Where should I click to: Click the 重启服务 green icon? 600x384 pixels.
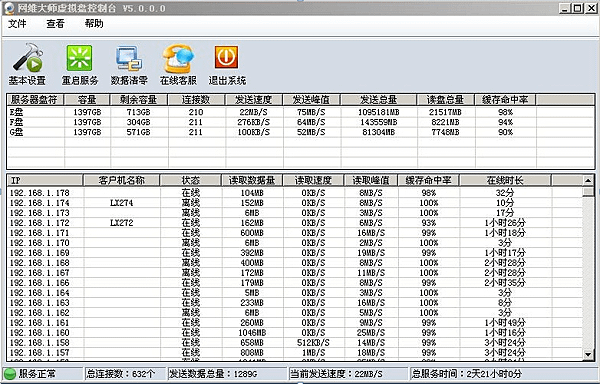(80, 58)
